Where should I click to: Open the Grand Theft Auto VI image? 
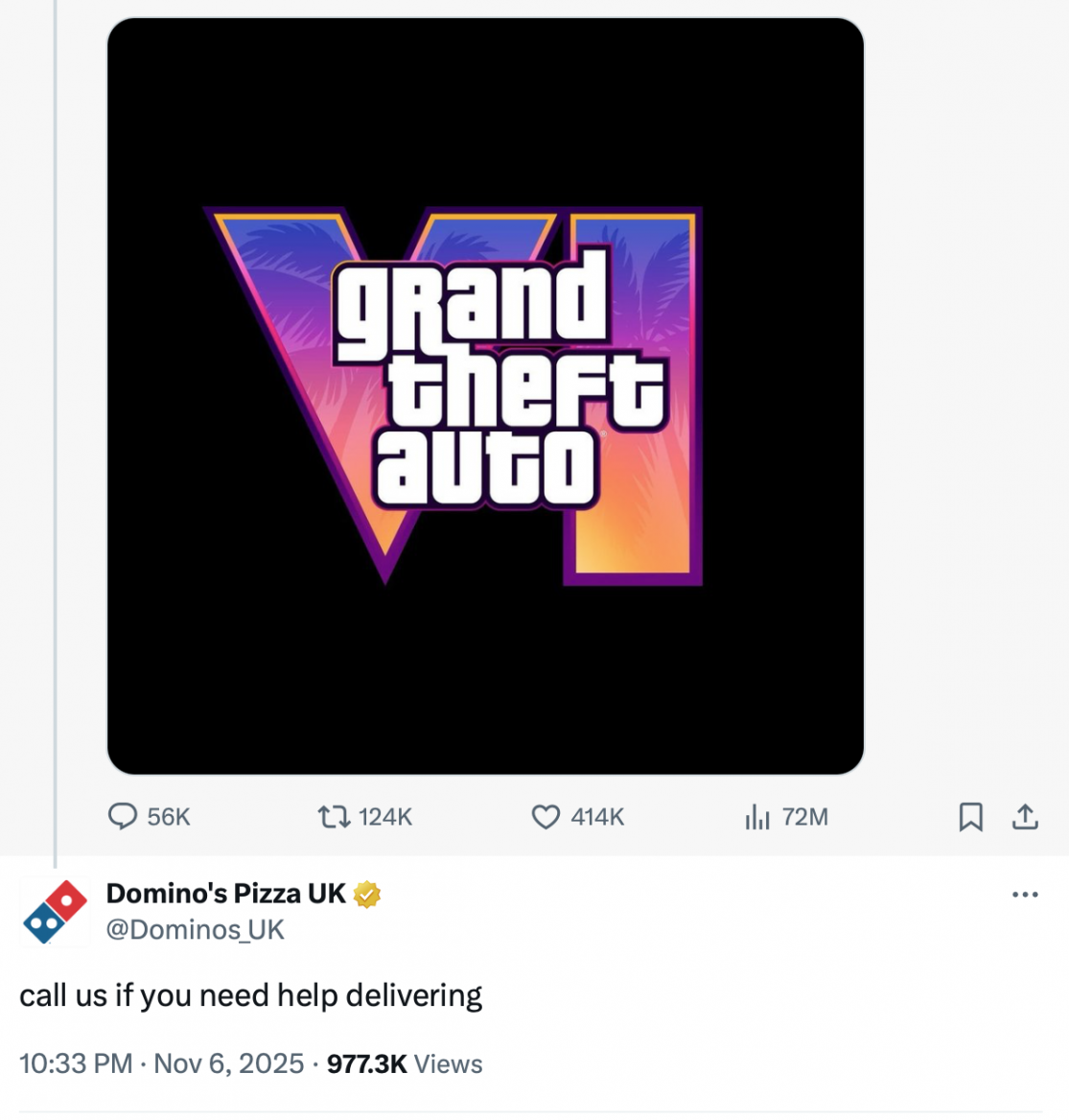pos(485,393)
